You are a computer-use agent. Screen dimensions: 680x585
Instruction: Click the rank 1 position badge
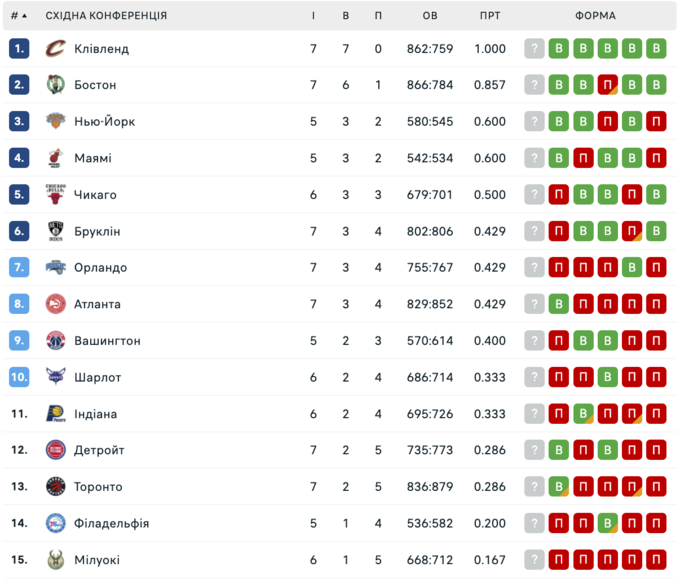tap(19, 49)
